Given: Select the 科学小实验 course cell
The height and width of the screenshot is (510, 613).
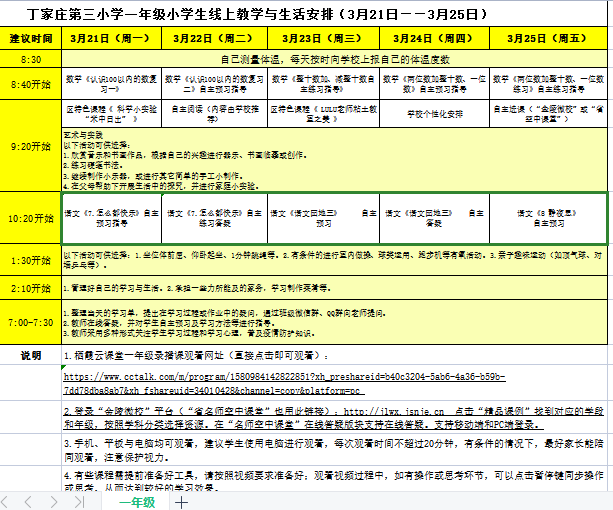Looking at the screenshot, I should 111,113.
